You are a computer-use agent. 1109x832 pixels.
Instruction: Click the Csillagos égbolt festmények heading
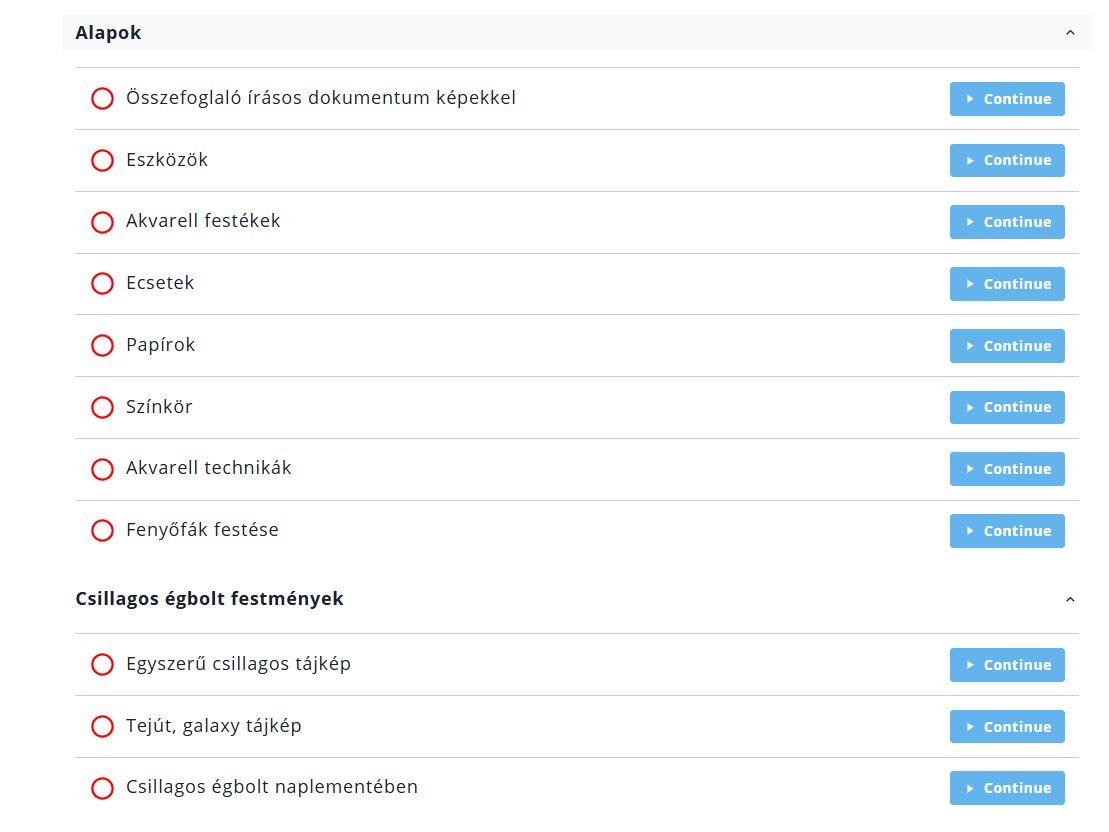click(209, 599)
